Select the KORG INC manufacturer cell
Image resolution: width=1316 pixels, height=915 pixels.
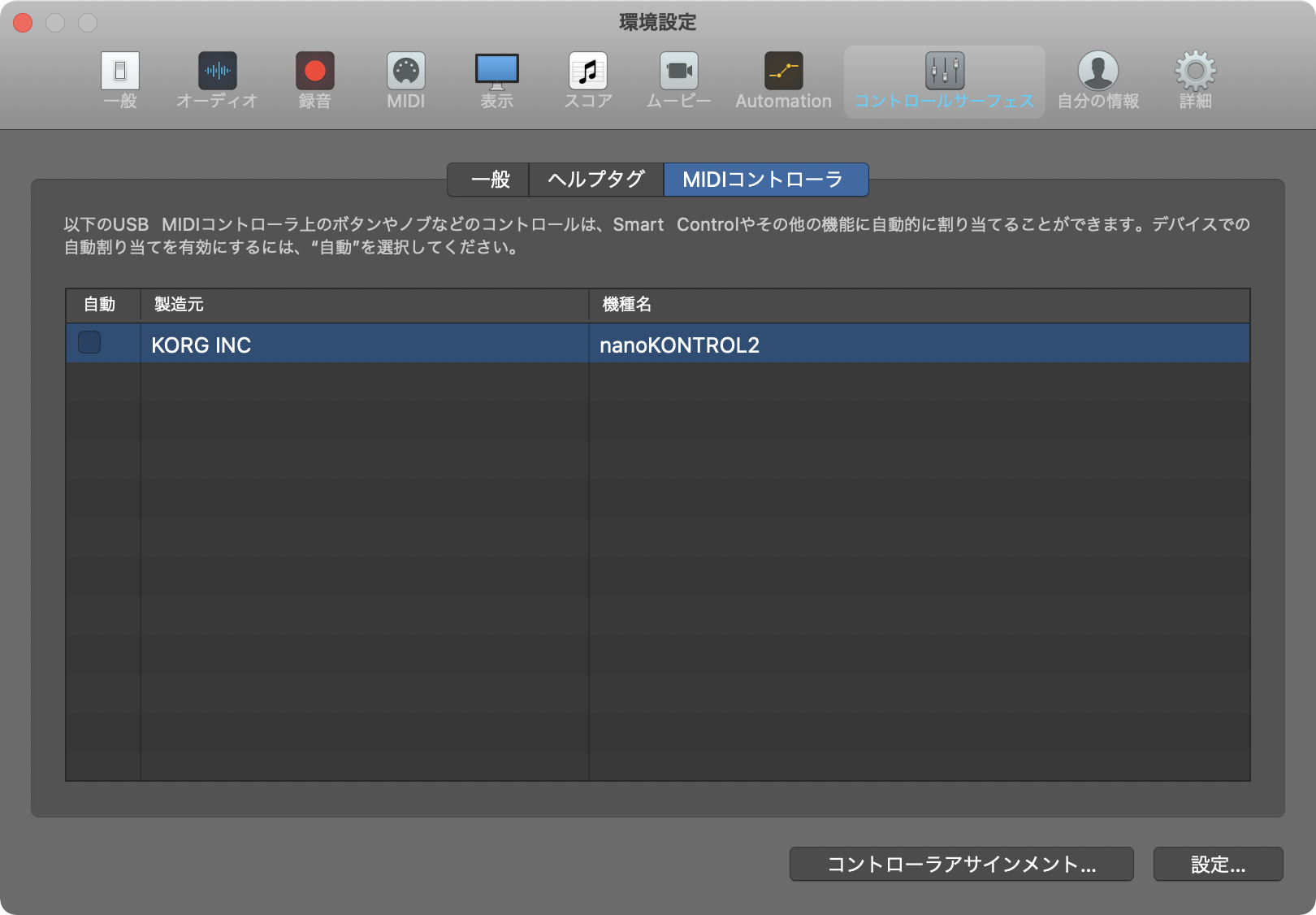[x=364, y=344]
